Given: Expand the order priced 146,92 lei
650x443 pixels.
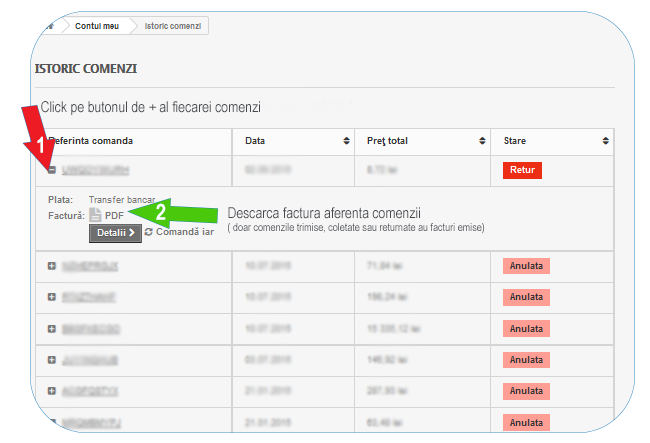Looking at the screenshot, I should [52, 359].
